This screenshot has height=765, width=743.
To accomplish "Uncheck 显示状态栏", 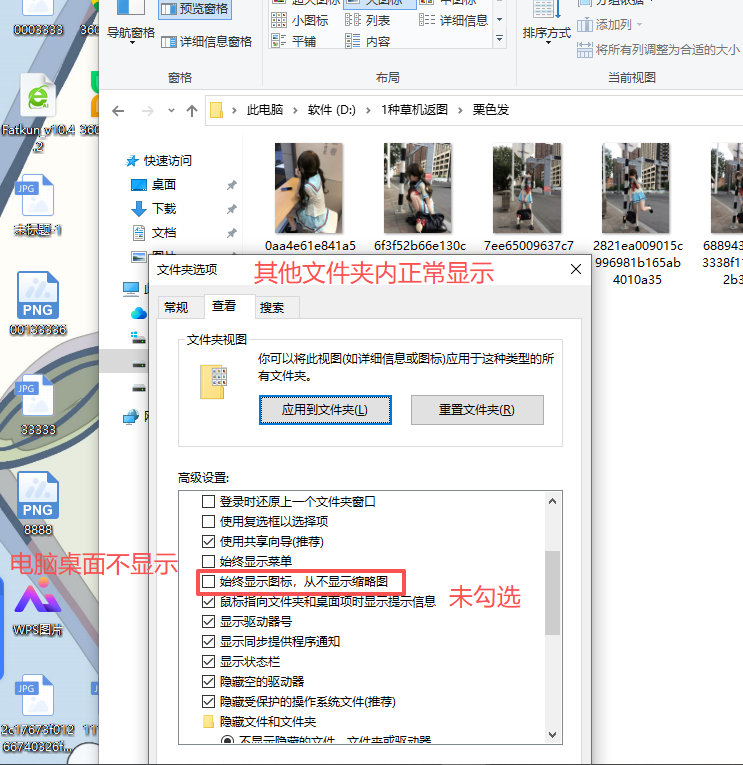I will [208, 662].
